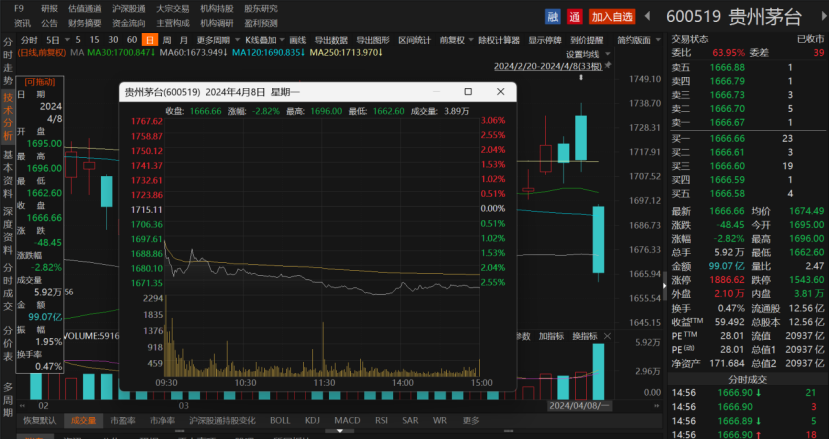
Task: Click 加入自选 add to watchlist button
Action: (612, 16)
